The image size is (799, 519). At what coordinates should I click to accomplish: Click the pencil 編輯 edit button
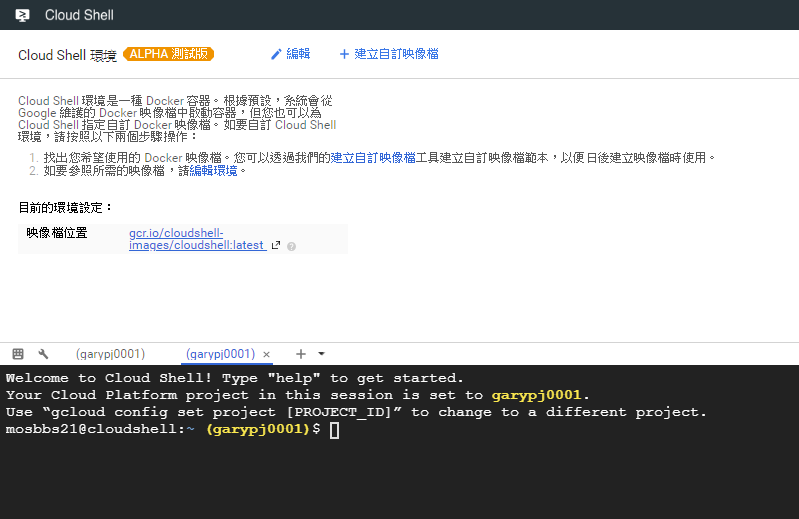[x=290, y=54]
